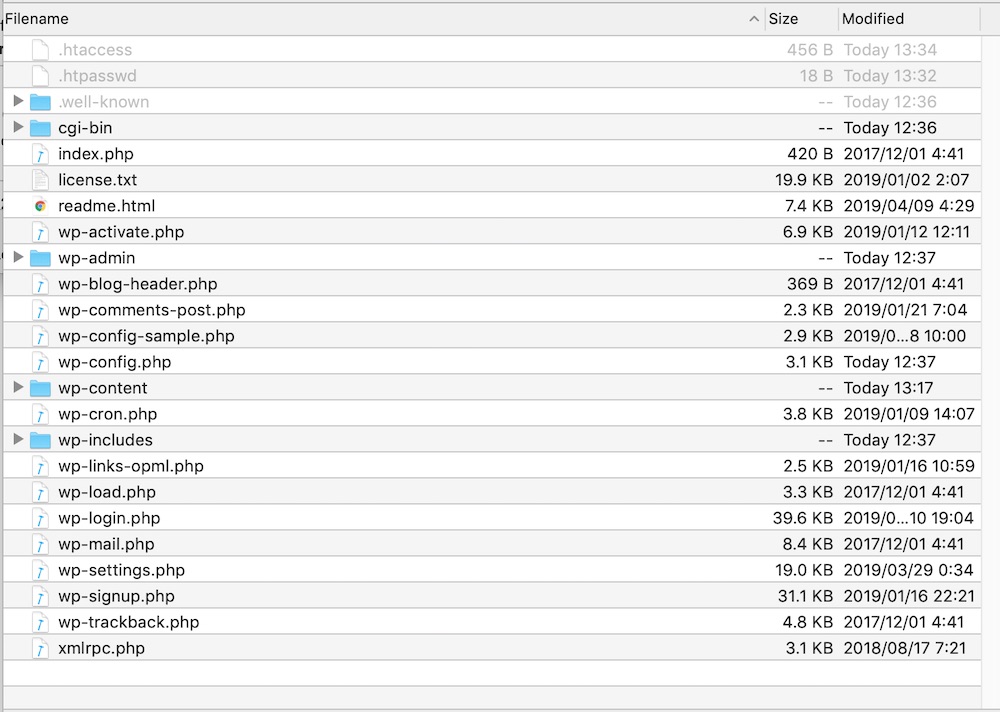This screenshot has width=1000, height=712.
Task: Click the wp-trackback.php file icon
Action: (x=40, y=623)
